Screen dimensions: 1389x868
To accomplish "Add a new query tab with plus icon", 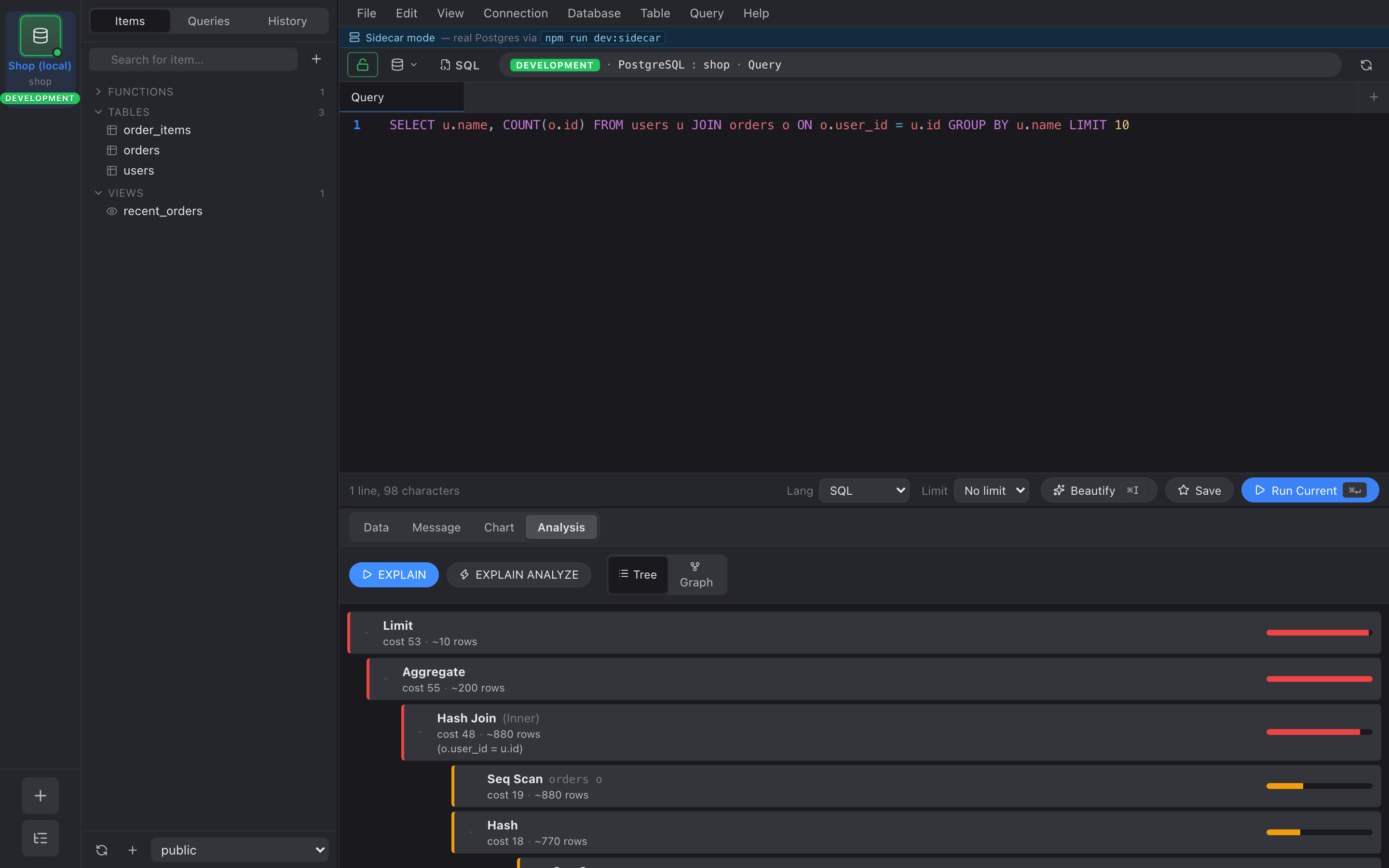I will click(x=1374, y=97).
